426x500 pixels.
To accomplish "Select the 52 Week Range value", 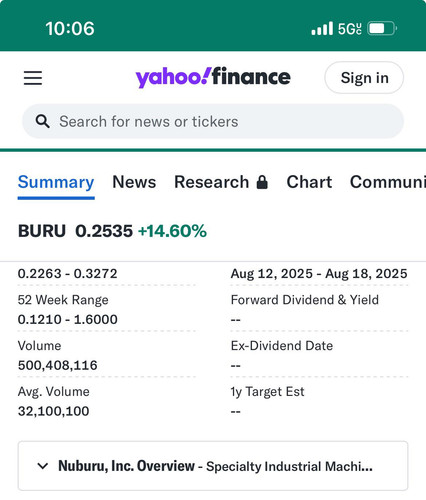I will point(68,320).
